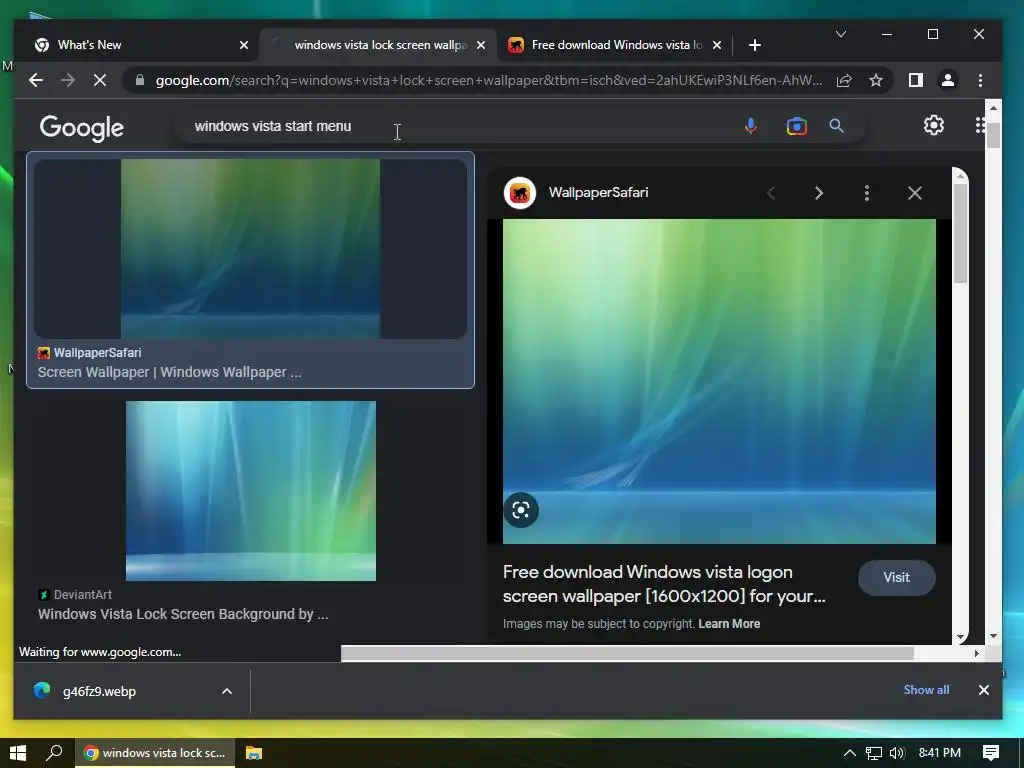Open the tab search dropdown arrow
This screenshot has width=1024, height=768.
click(841, 34)
